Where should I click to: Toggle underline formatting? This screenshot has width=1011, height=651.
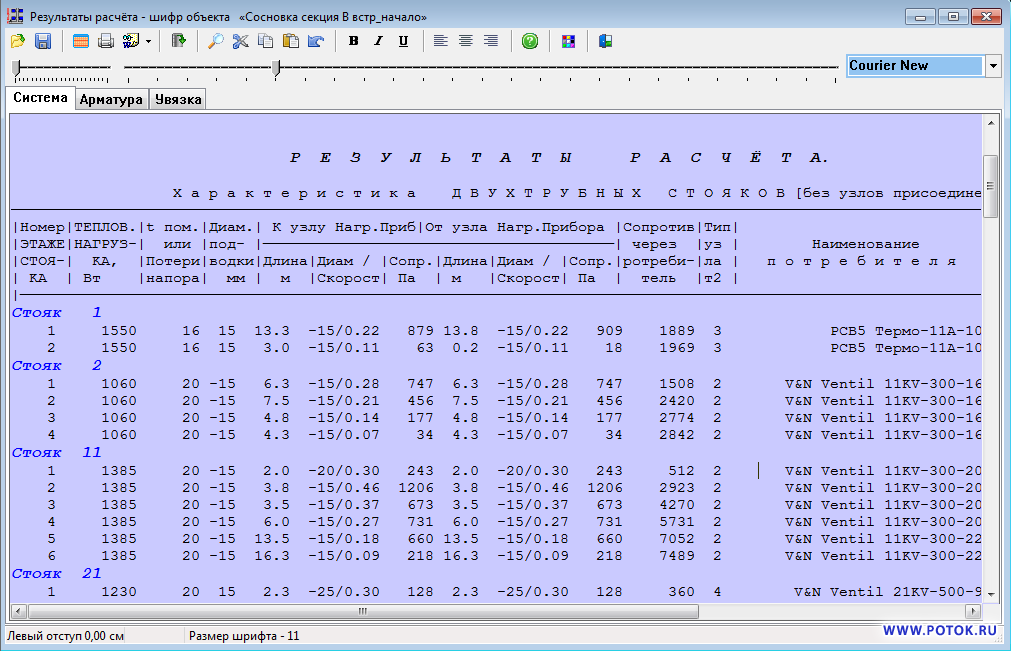[403, 41]
